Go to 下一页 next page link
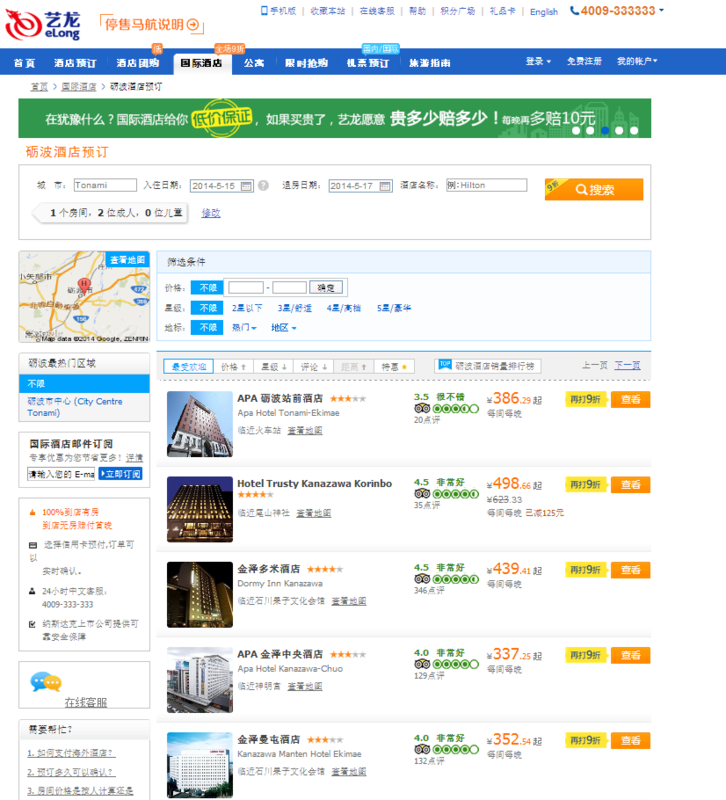 (x=627, y=365)
